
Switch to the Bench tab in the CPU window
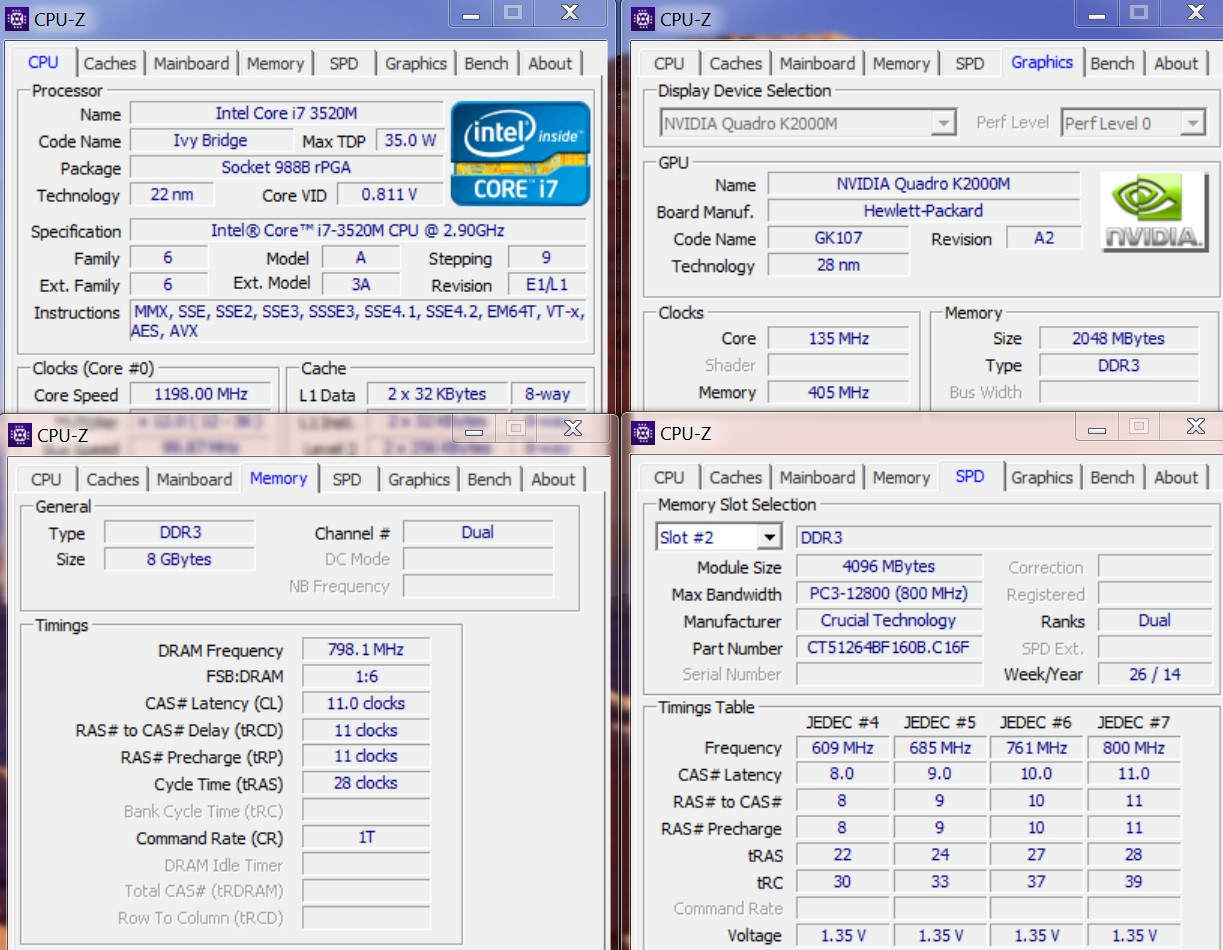pos(487,63)
